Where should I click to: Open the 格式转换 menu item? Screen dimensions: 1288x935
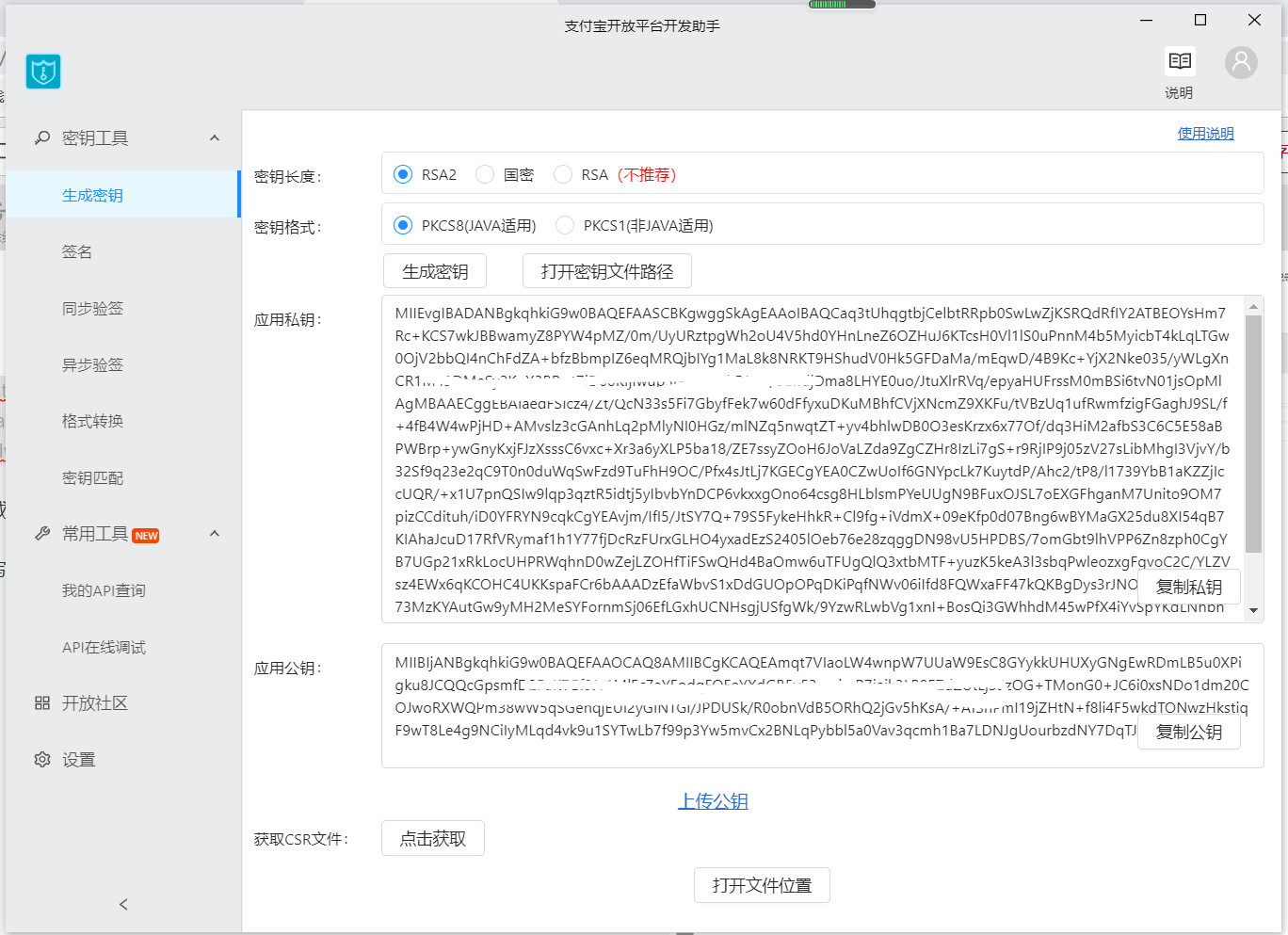tap(123, 421)
